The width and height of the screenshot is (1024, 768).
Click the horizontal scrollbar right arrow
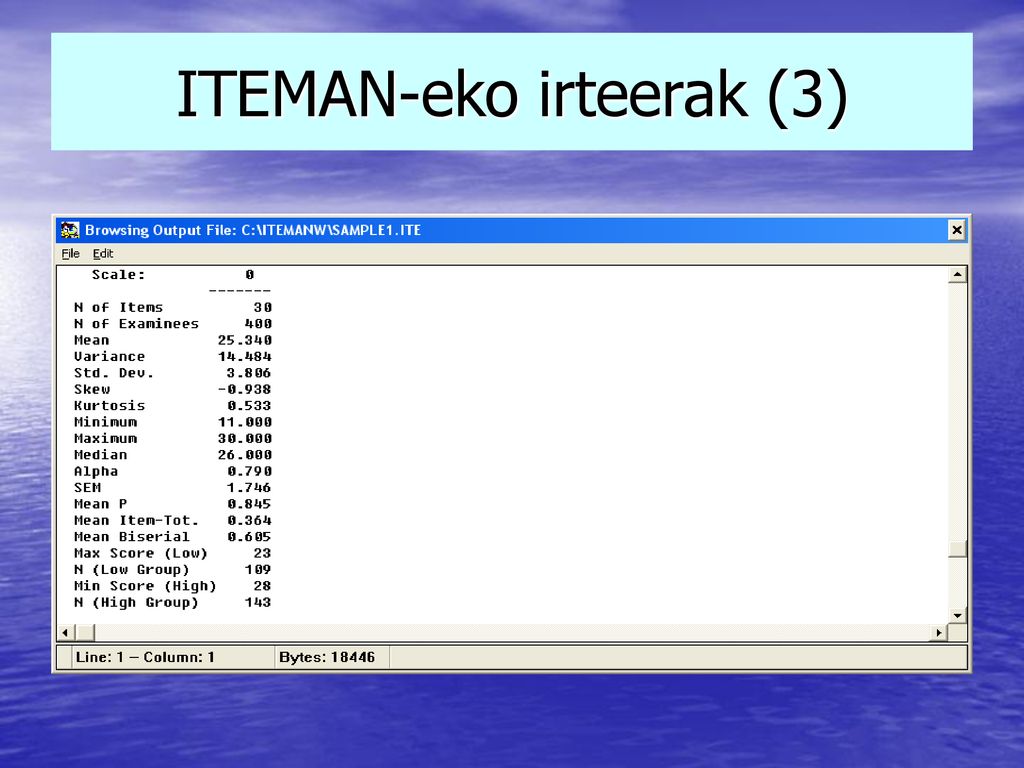[939, 632]
